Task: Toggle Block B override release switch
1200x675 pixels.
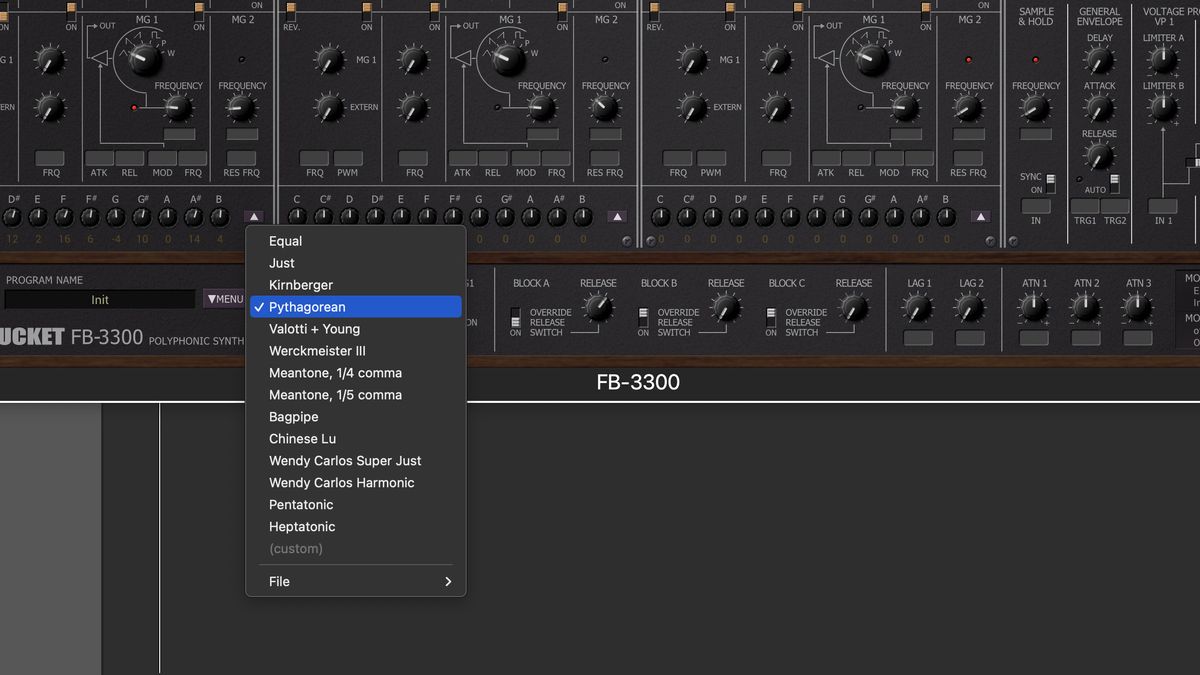Action: [x=644, y=318]
